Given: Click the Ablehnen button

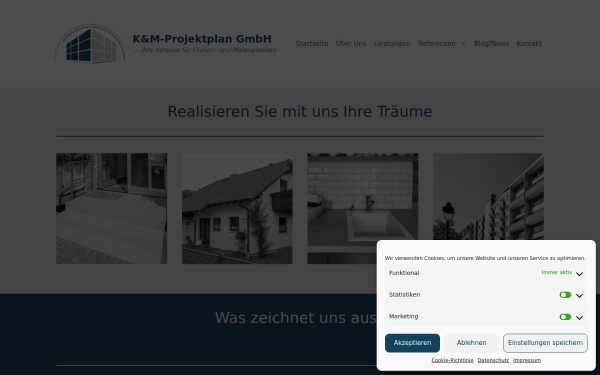Looking at the screenshot, I should 471,343.
